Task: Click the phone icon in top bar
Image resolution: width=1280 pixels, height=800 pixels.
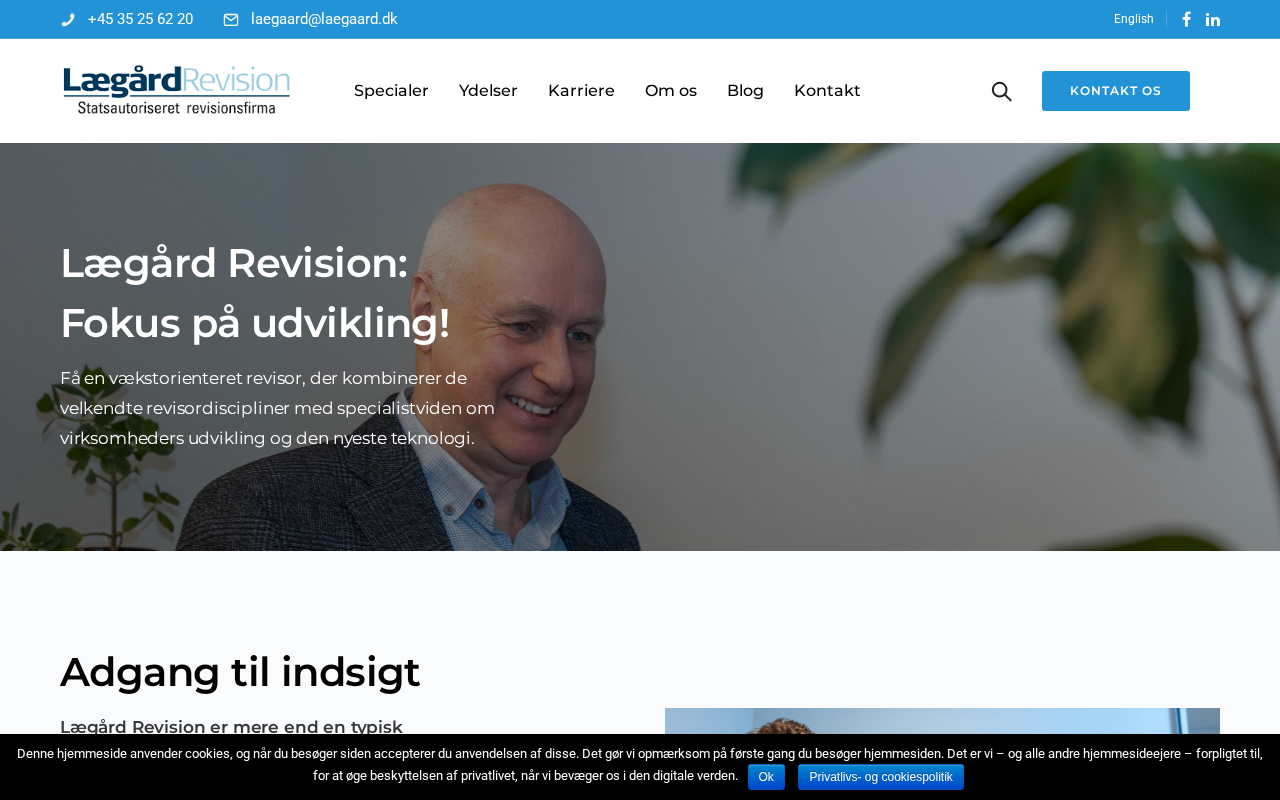Action: pos(68,20)
